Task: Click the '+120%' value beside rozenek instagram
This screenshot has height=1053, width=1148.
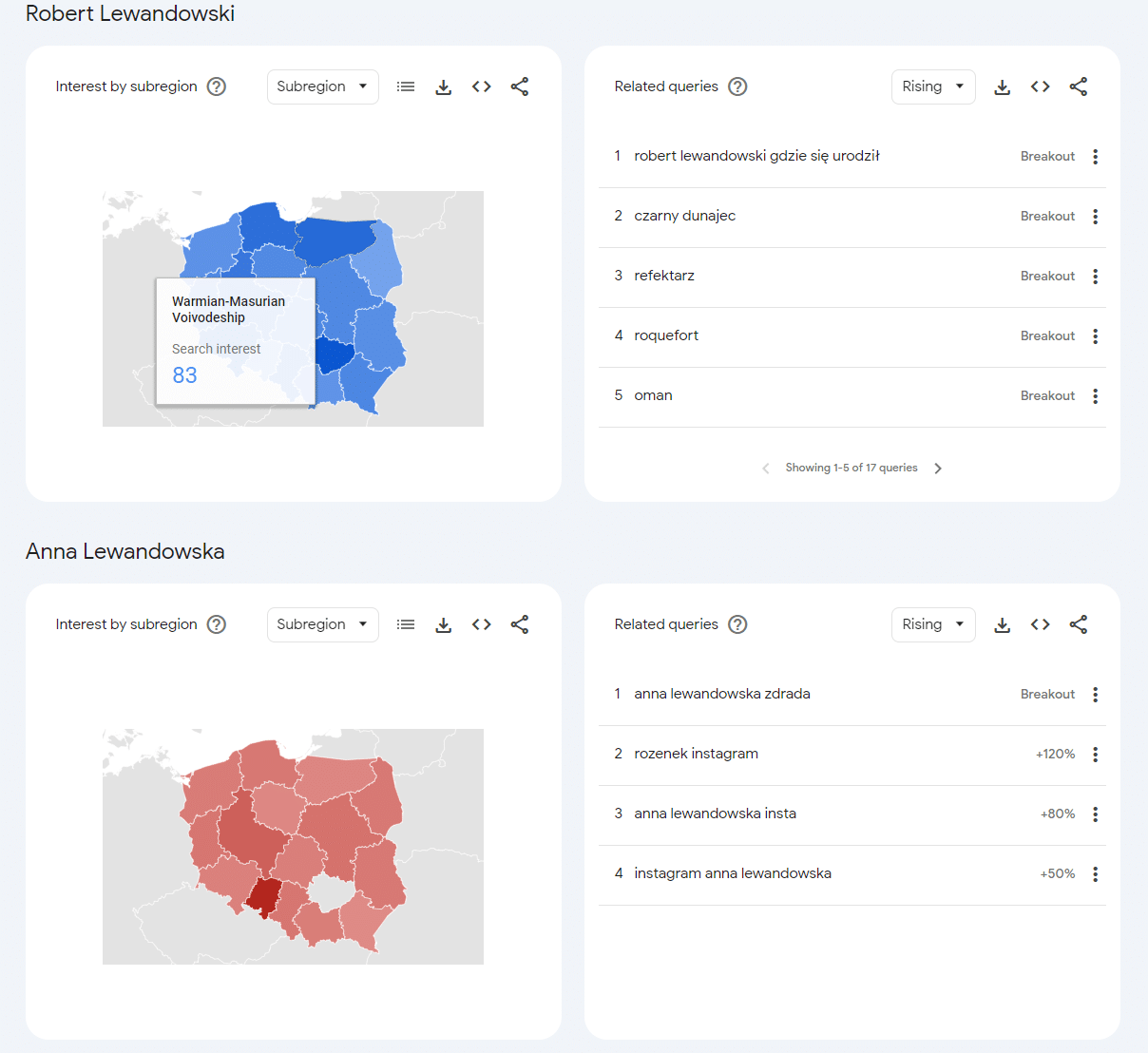Action: click(1055, 755)
